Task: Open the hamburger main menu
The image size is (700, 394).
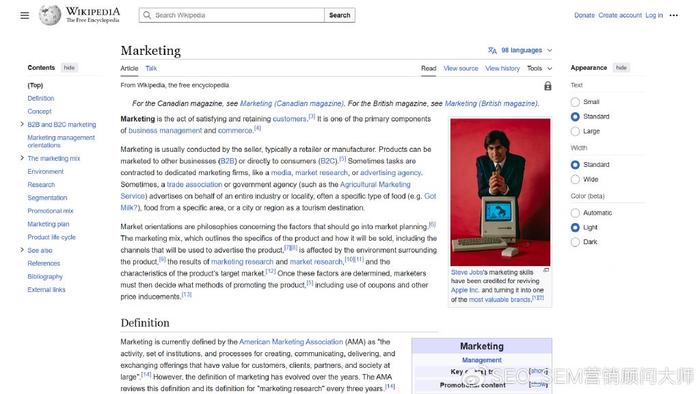Action: click(x=25, y=15)
